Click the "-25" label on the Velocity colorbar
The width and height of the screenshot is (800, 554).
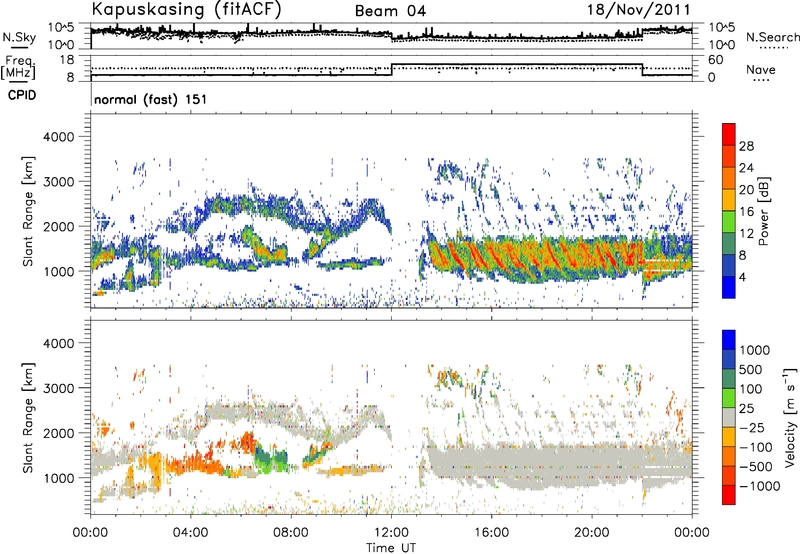tap(751, 427)
